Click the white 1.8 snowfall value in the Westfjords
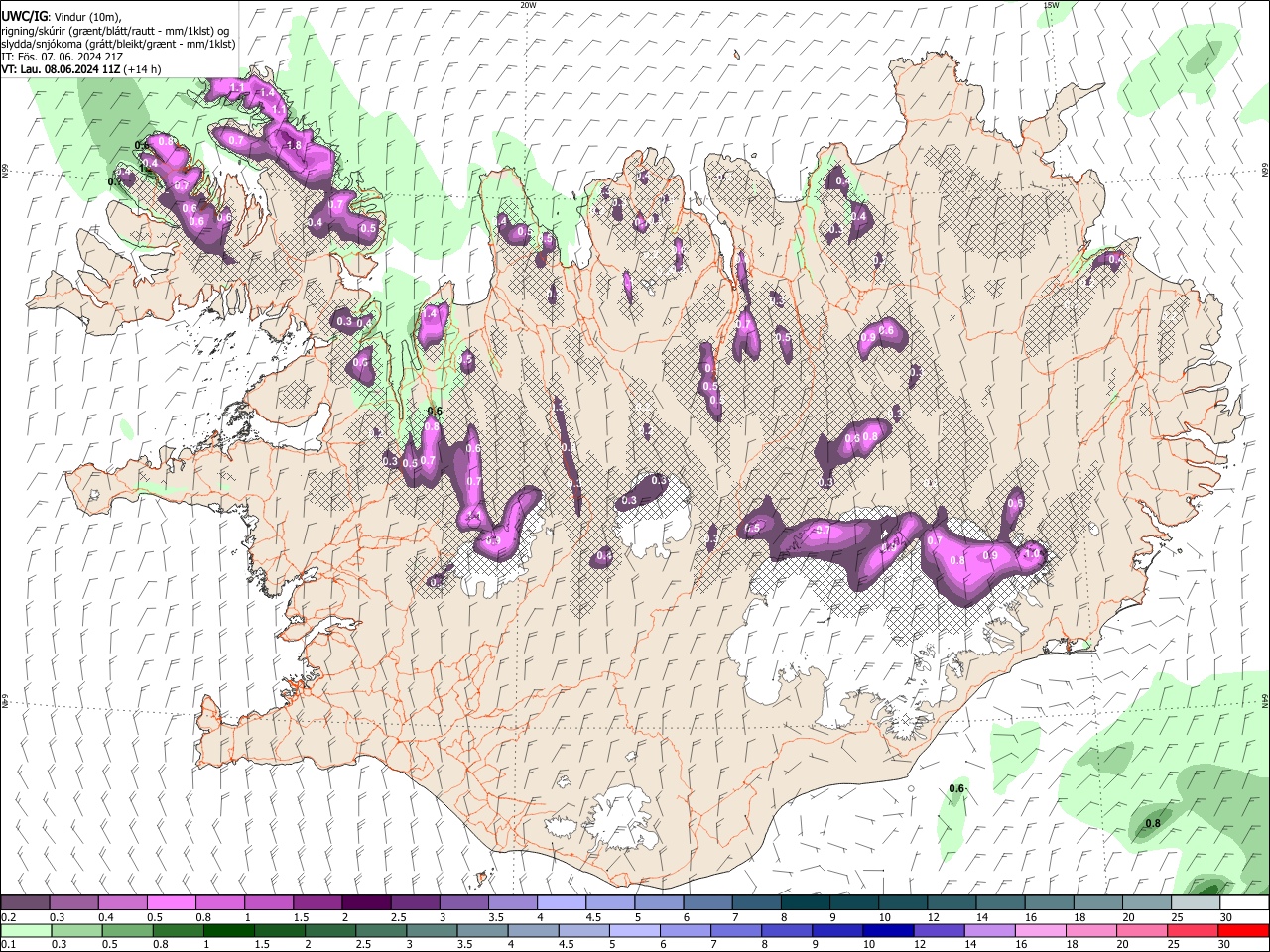The image size is (1270, 952). 293,145
